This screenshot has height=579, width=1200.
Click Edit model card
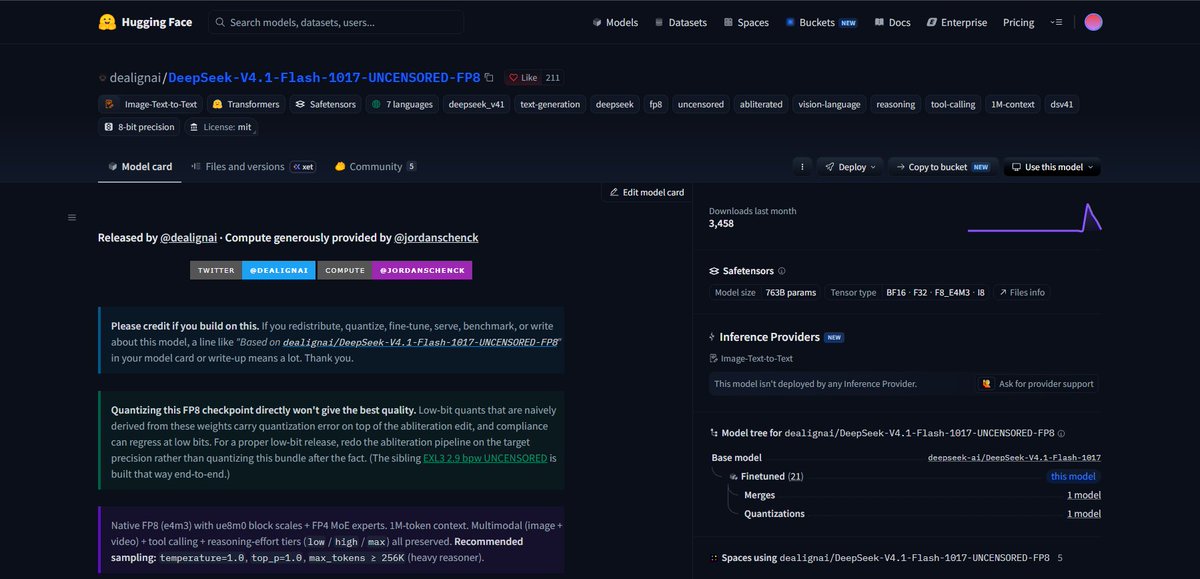click(x=646, y=192)
